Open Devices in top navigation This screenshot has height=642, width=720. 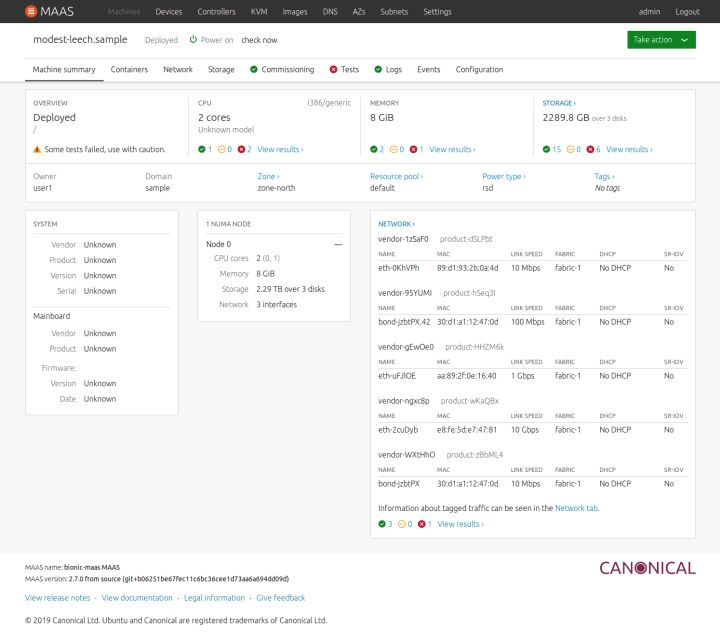[169, 11]
